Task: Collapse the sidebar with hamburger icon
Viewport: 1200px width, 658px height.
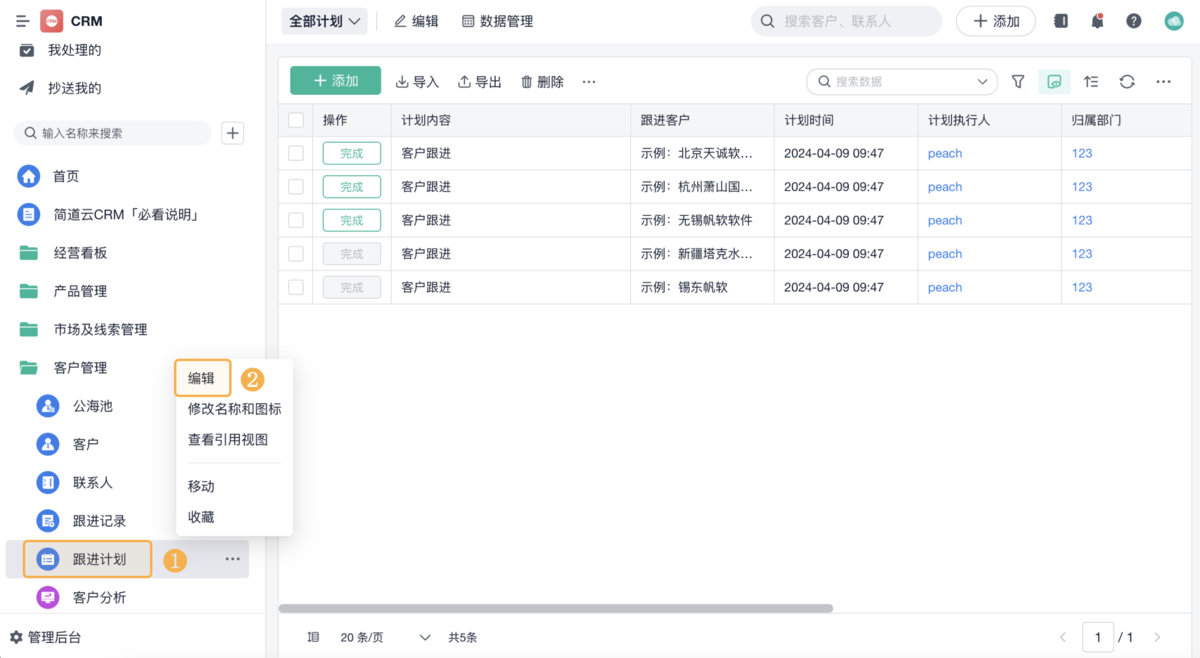Action: pyautogui.click(x=22, y=21)
